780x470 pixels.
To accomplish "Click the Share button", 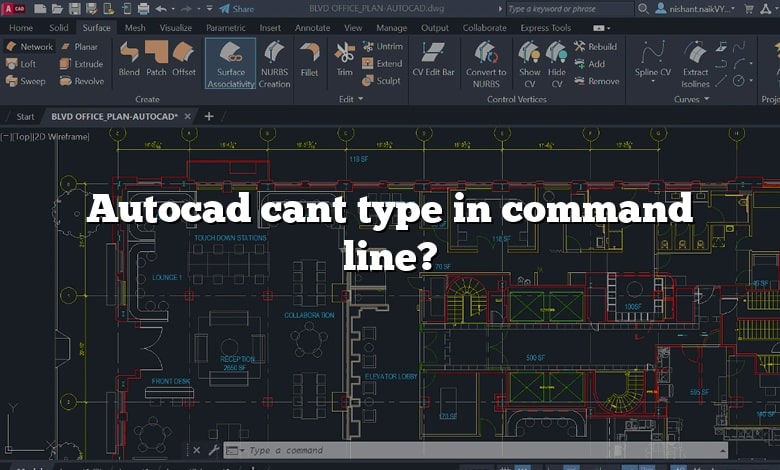I will tap(236, 9).
